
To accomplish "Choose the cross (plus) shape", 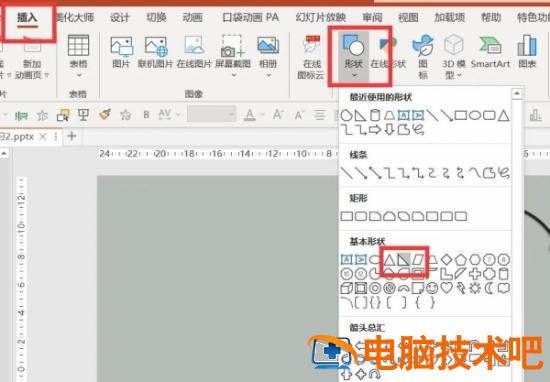I will pyautogui.click(x=475, y=274).
